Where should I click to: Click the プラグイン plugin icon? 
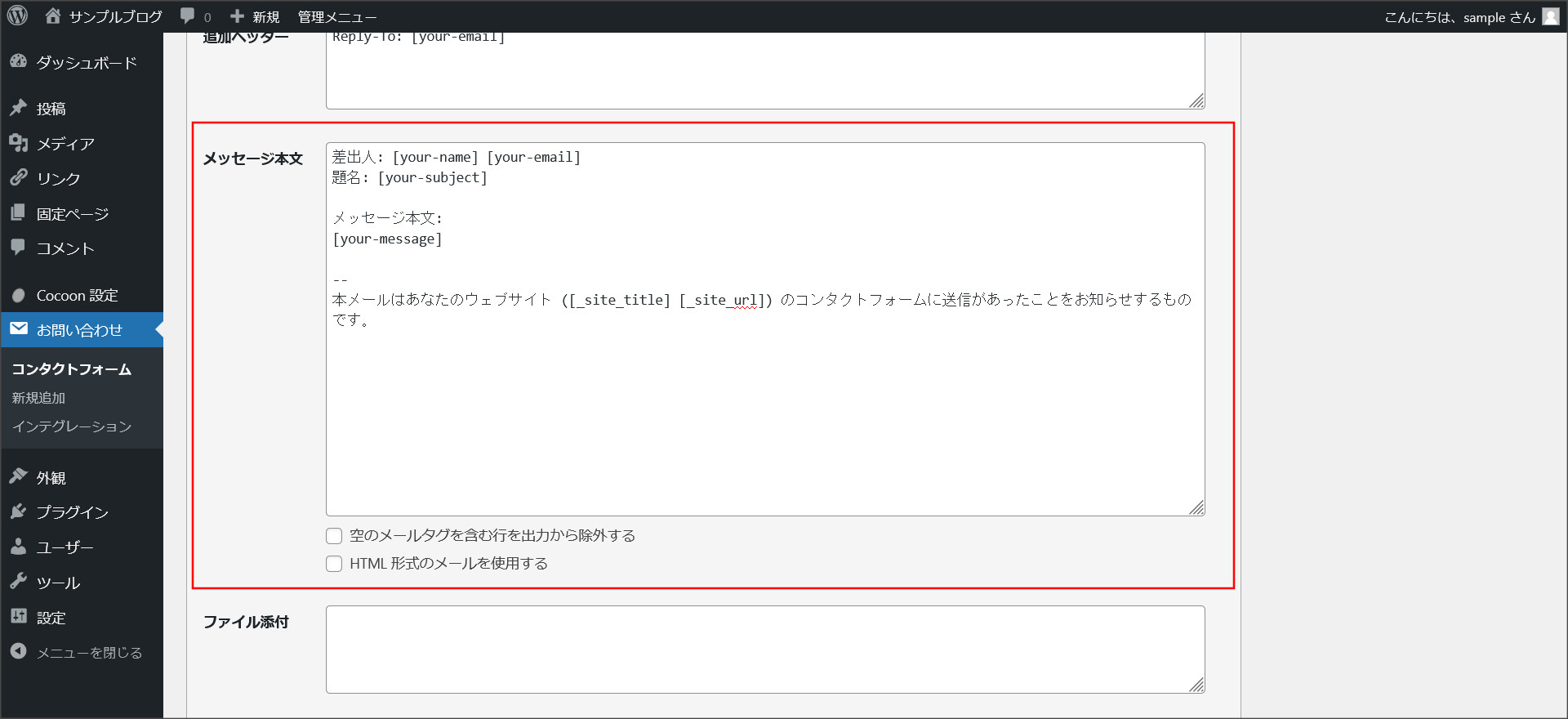tap(18, 511)
